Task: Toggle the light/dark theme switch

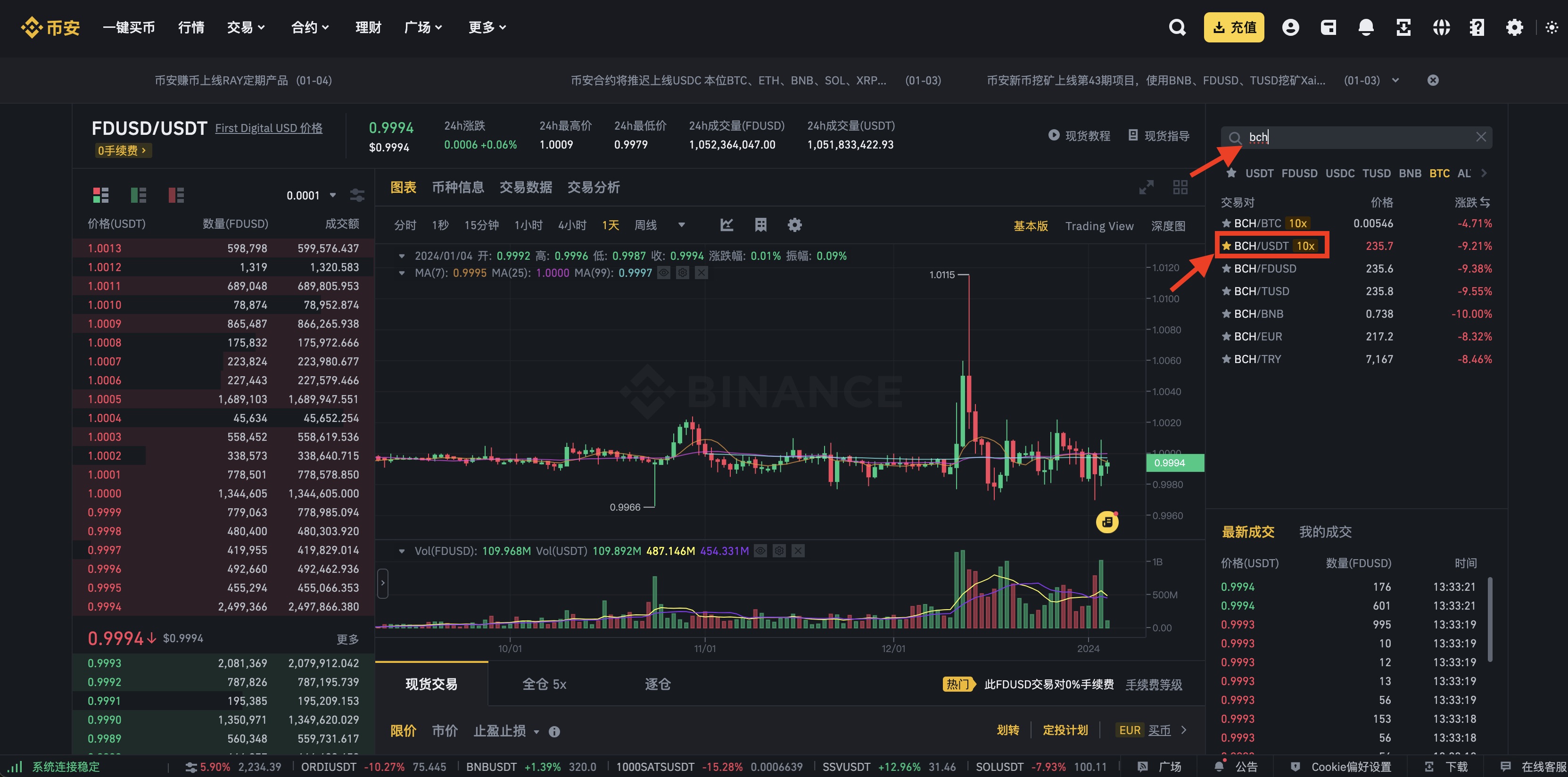Action: coord(1551,27)
